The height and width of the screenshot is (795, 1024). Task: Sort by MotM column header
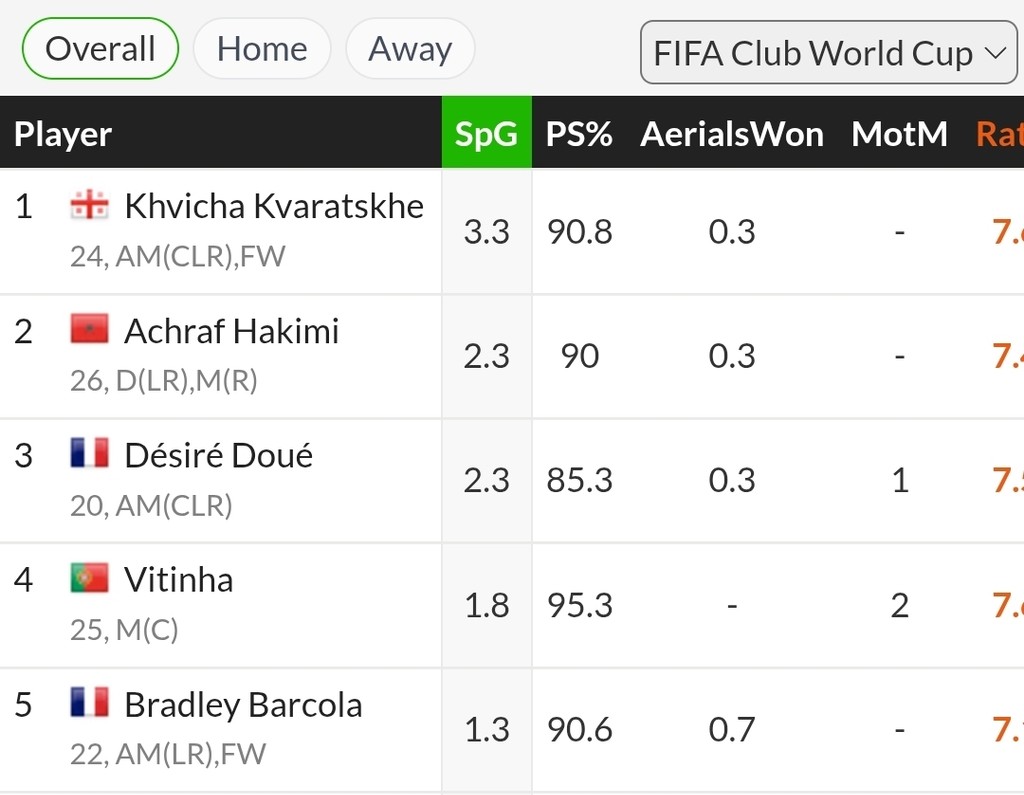point(899,134)
